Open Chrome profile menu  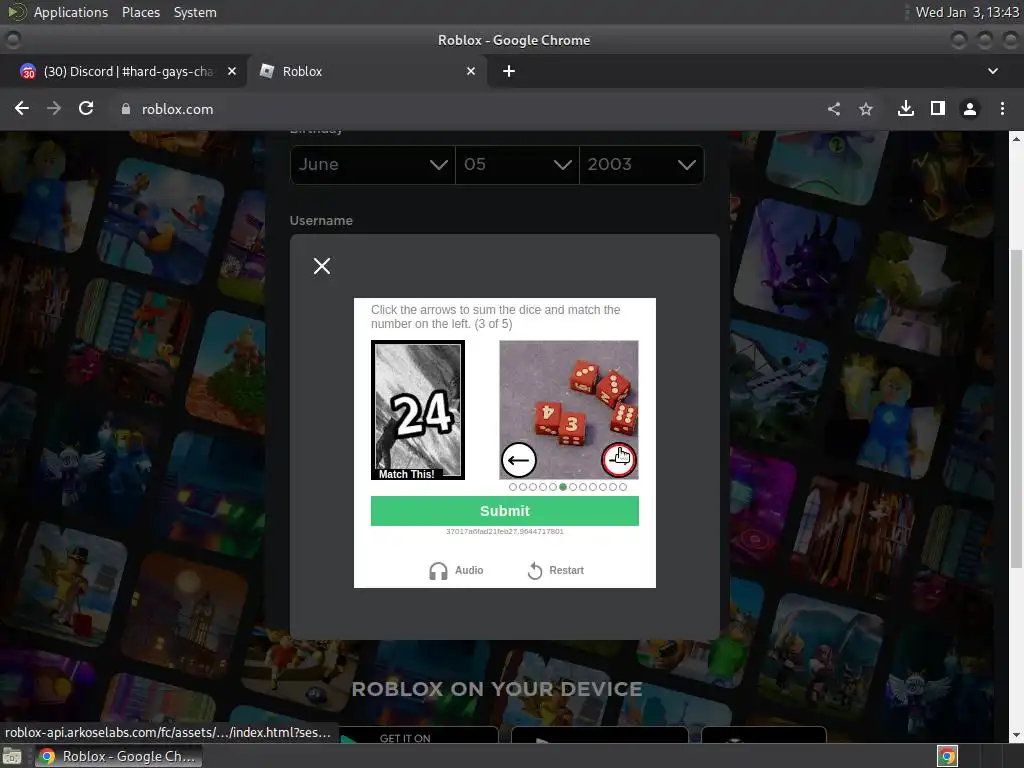[x=970, y=109]
